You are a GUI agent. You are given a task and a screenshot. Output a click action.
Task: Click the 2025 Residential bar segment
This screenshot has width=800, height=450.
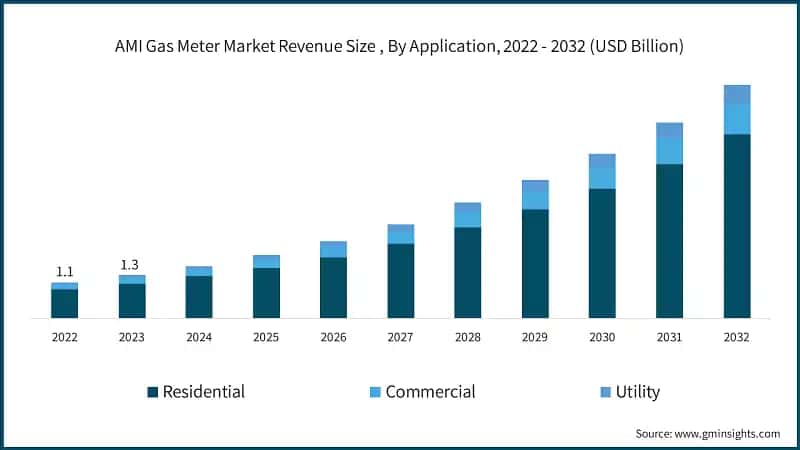click(x=266, y=293)
